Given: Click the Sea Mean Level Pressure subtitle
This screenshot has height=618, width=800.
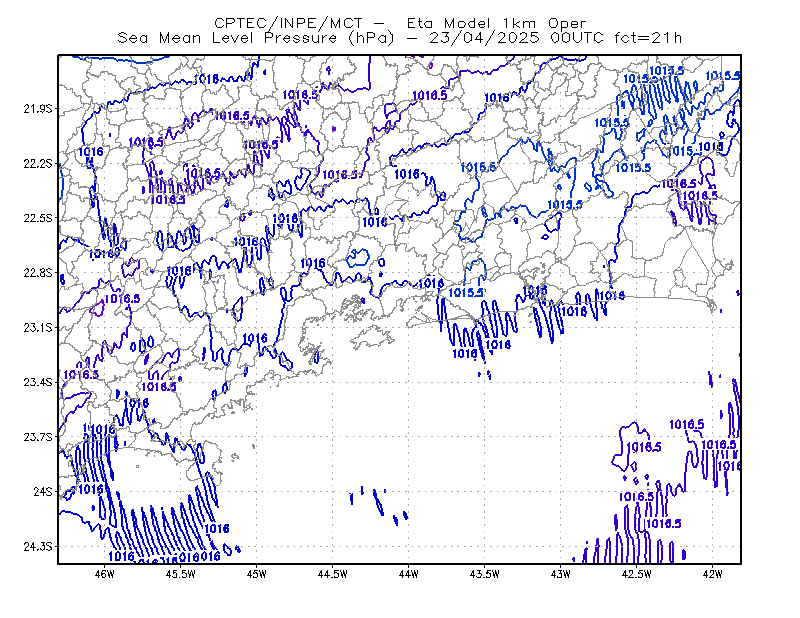Looking at the screenshot, I should point(399,38).
